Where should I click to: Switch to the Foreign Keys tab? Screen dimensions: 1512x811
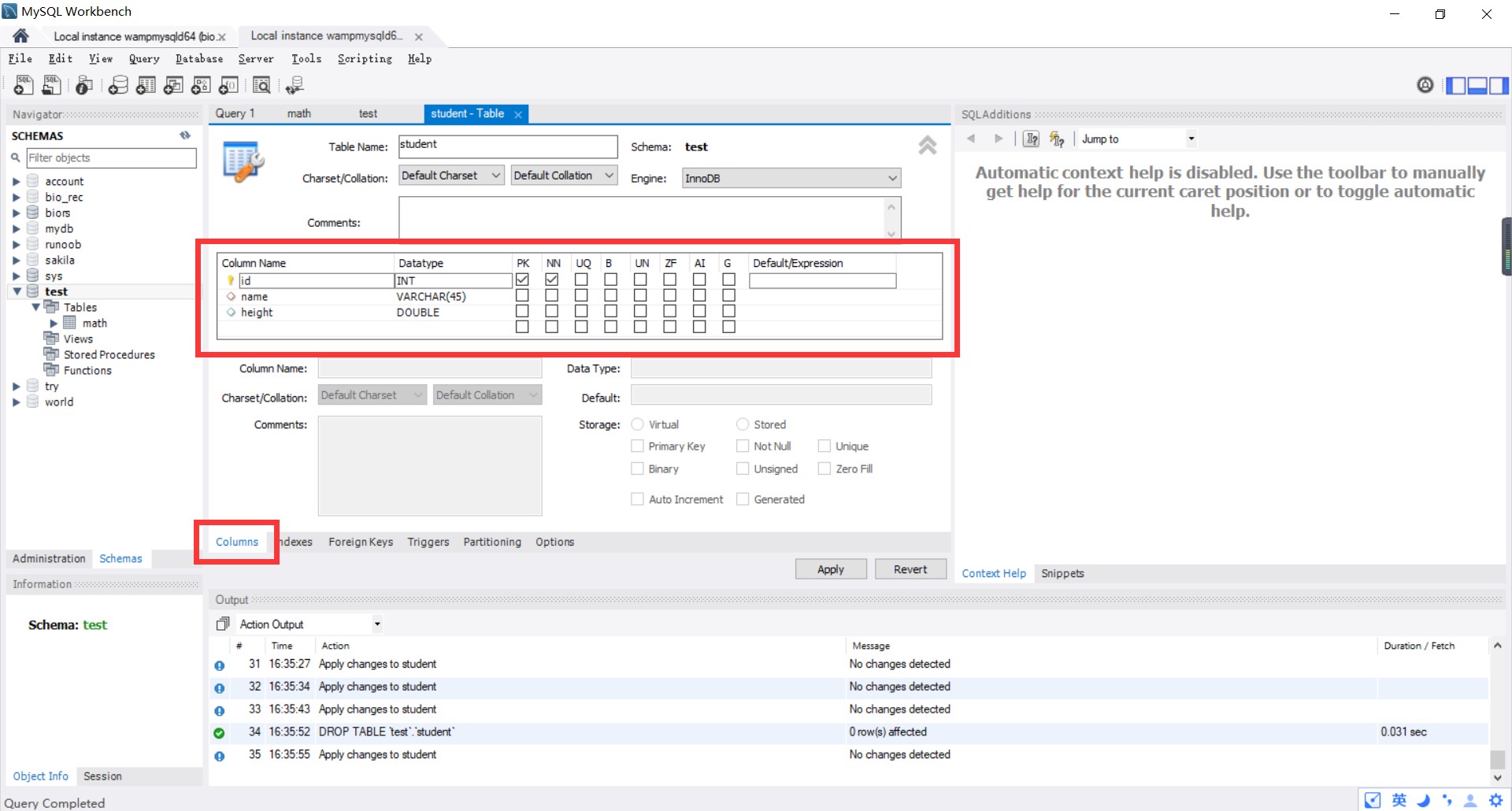click(361, 542)
